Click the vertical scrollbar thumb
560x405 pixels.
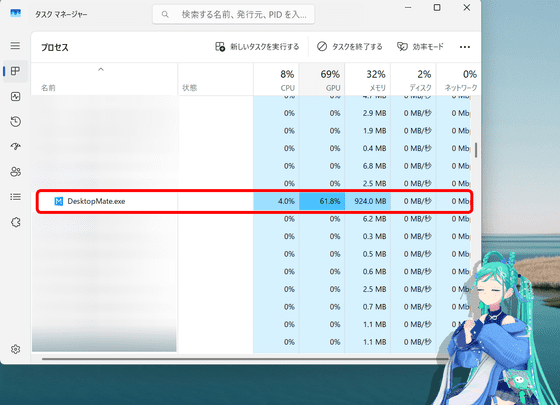coord(476,150)
